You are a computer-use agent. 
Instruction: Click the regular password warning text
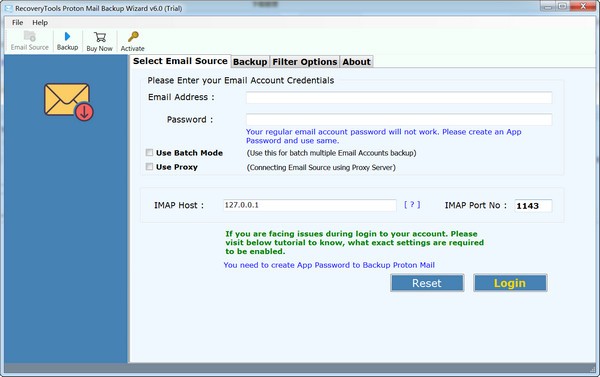coord(383,136)
